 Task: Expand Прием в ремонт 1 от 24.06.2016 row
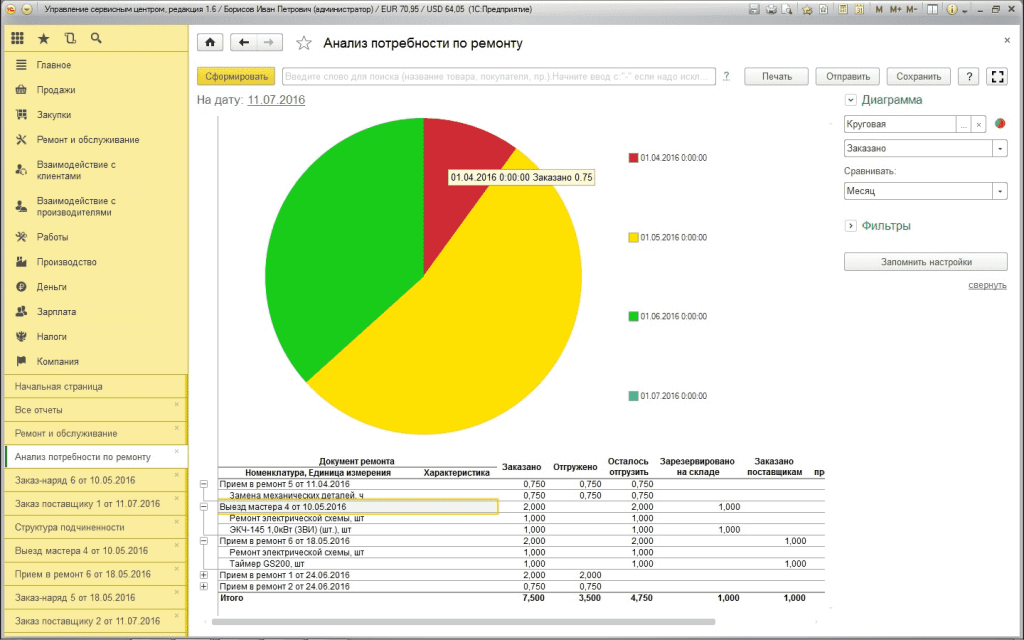click(x=204, y=575)
